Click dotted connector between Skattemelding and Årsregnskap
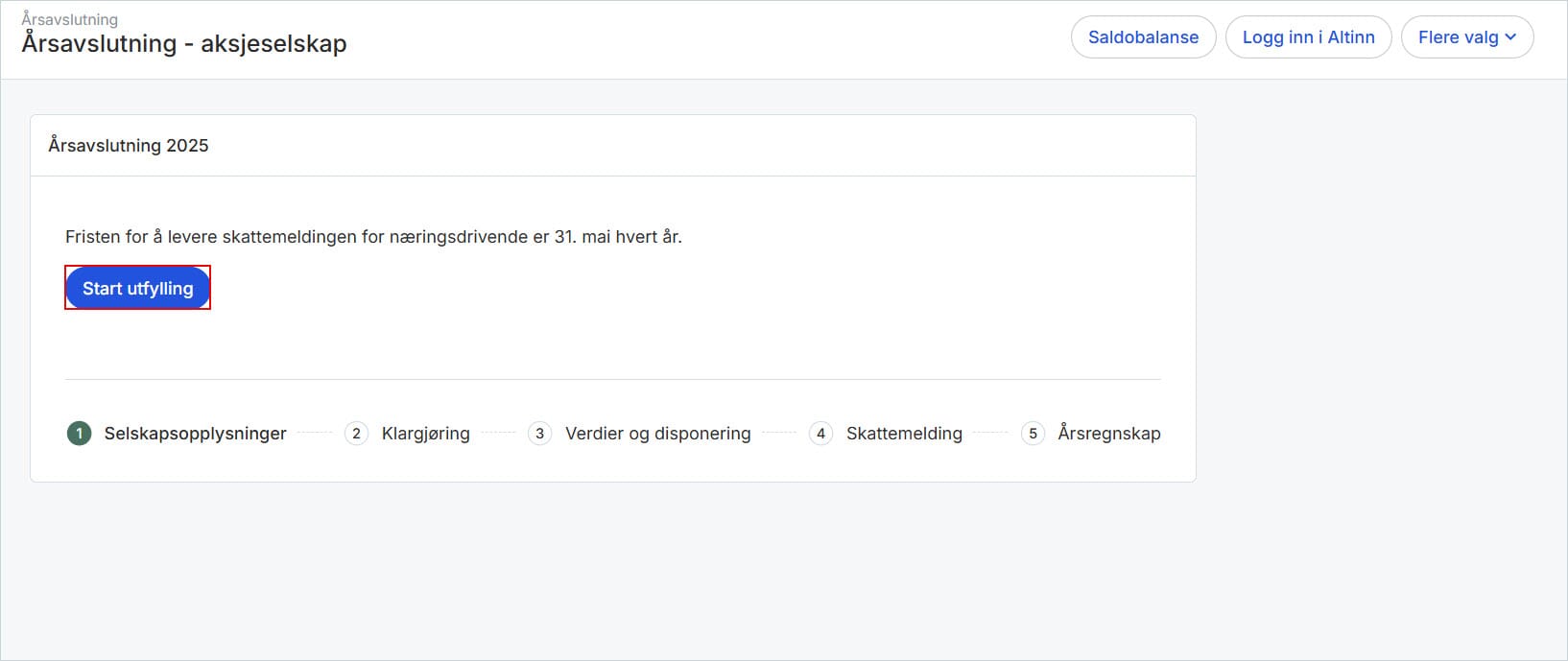 click(990, 434)
